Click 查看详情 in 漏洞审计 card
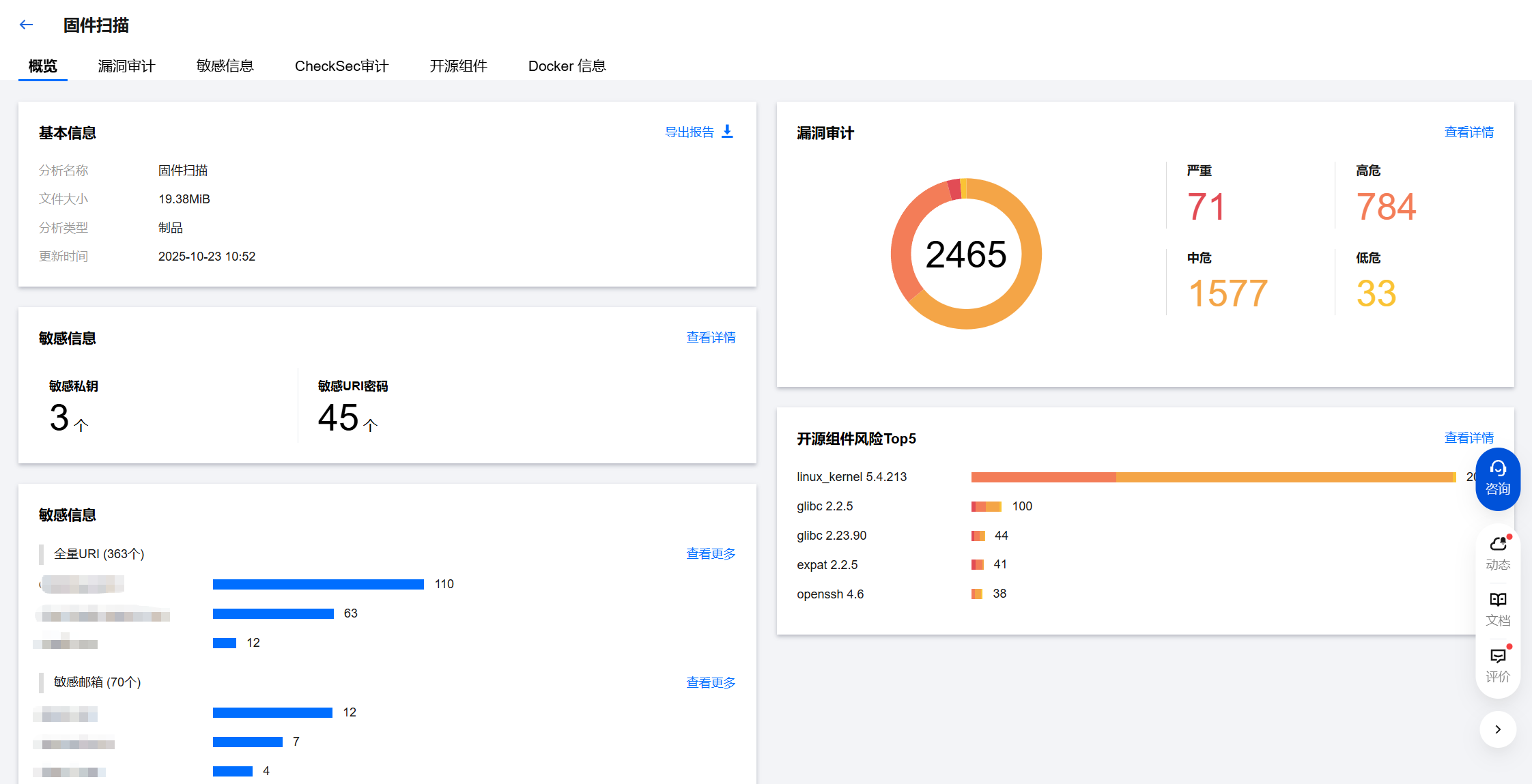 (x=1469, y=132)
